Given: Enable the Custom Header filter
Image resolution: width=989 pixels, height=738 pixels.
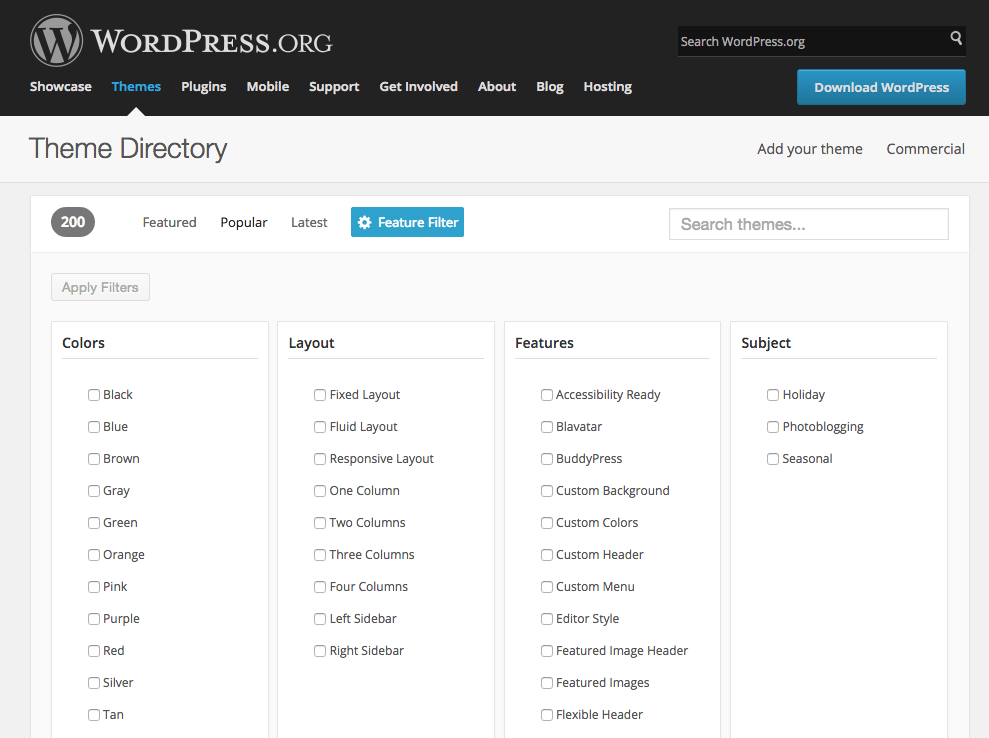Looking at the screenshot, I should [547, 555].
